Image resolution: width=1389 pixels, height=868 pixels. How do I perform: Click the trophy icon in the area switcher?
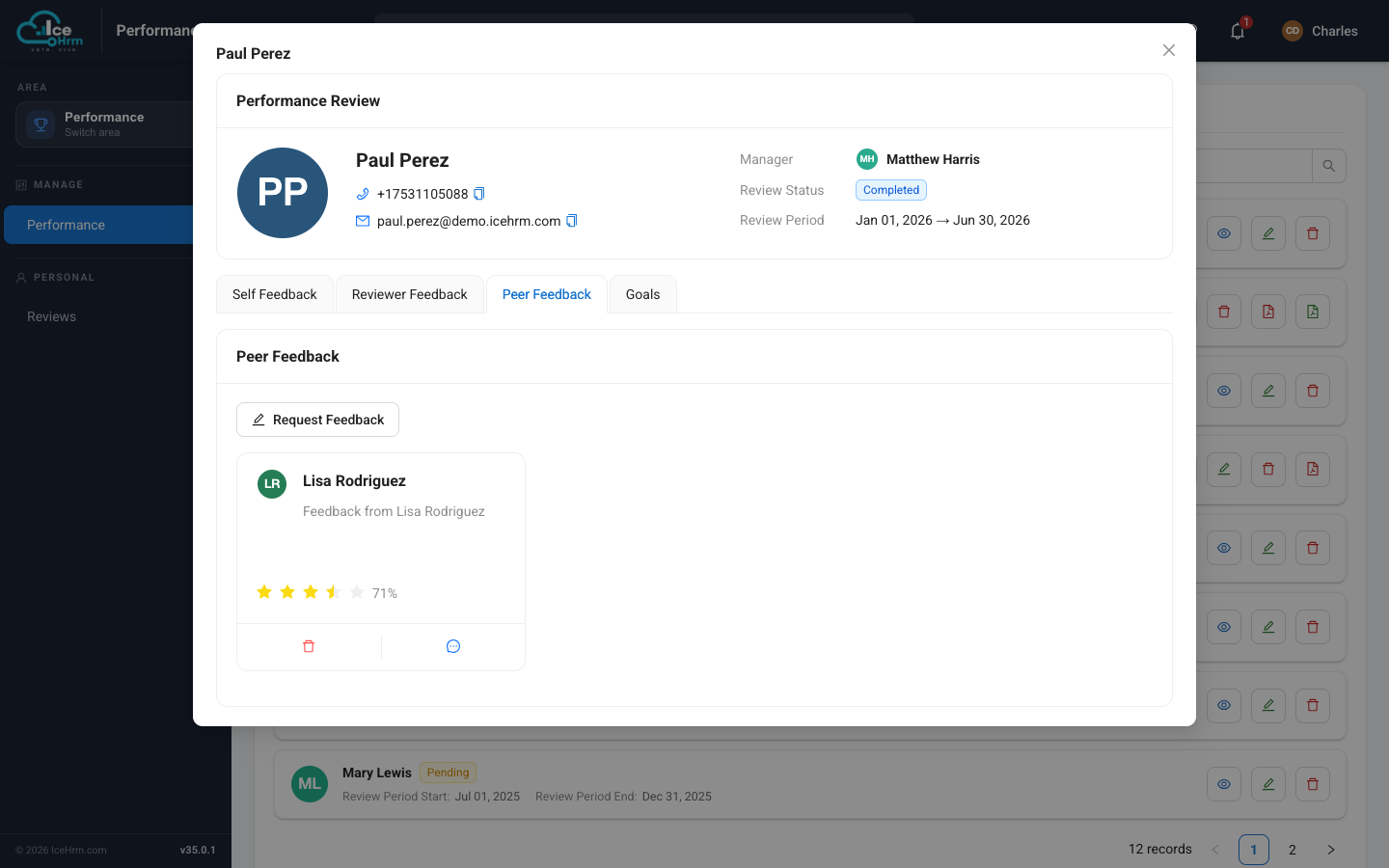[41, 124]
